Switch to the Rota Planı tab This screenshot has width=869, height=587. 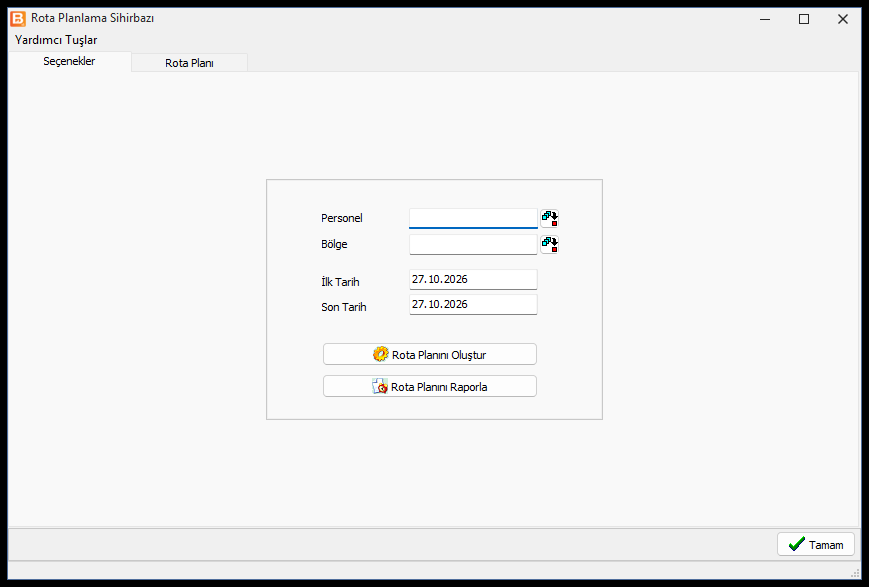pos(190,63)
